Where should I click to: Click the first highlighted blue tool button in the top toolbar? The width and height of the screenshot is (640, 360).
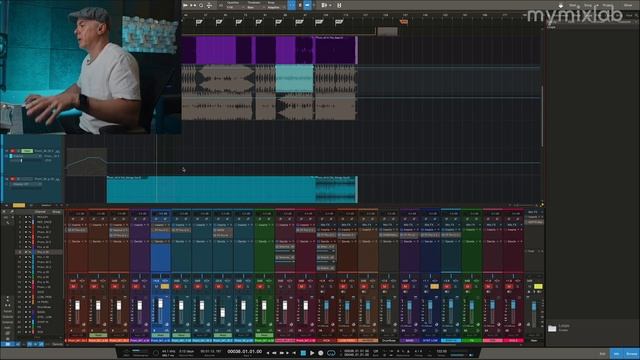click(292, 5)
